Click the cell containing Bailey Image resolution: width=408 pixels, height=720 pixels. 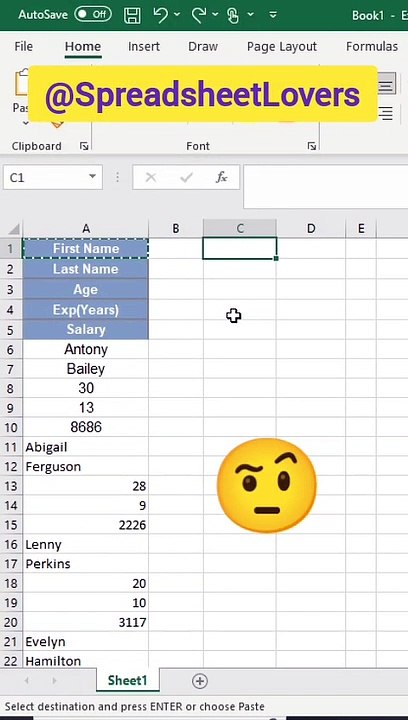[86, 369]
